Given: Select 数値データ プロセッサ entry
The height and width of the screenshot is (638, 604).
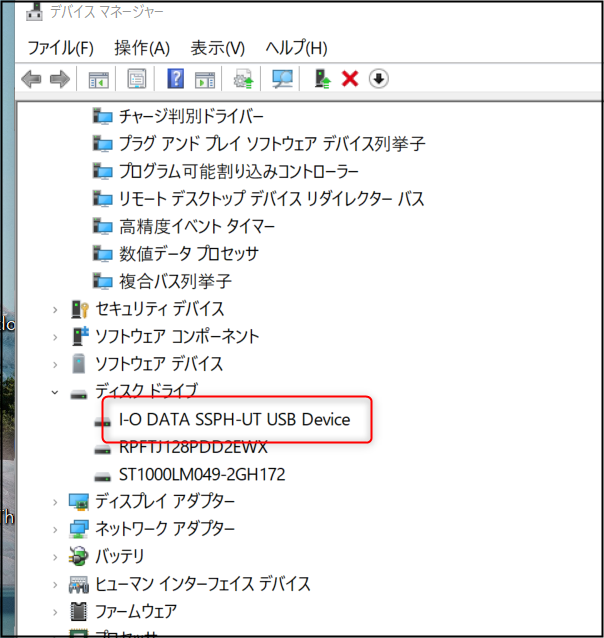Looking at the screenshot, I should click(189, 253).
